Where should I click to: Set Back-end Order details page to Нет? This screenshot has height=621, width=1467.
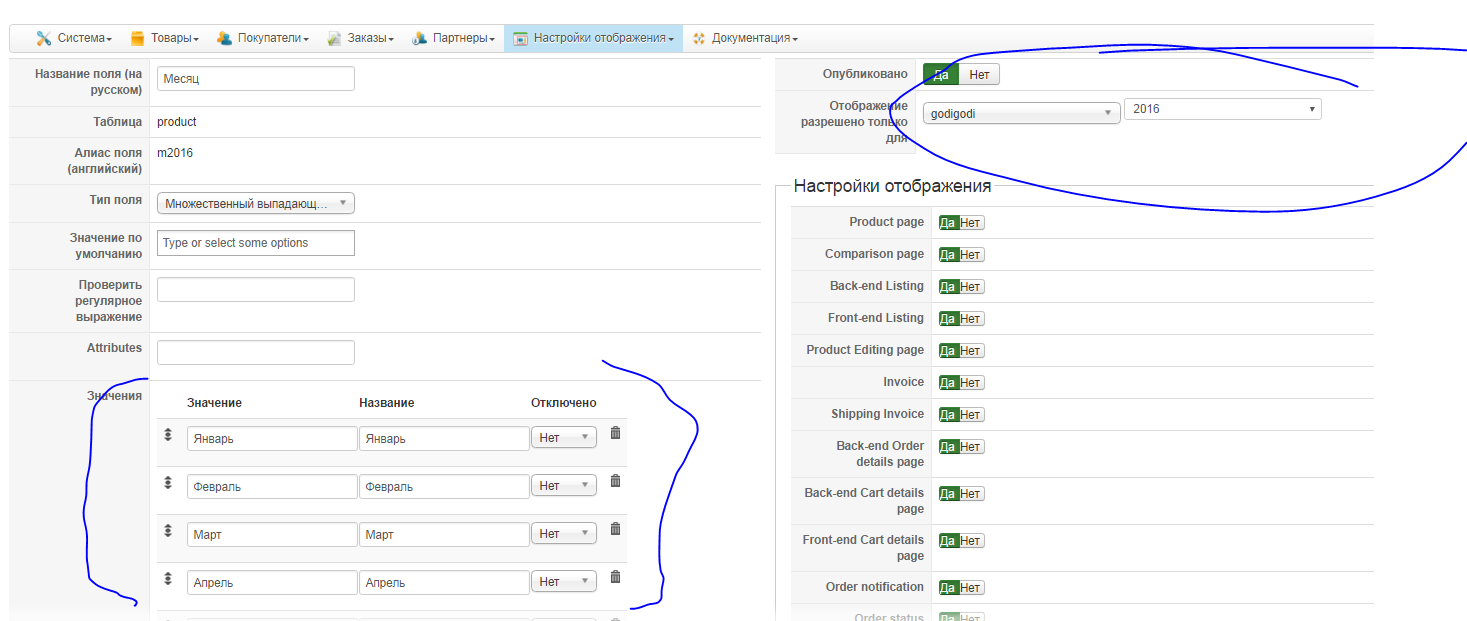tap(971, 447)
